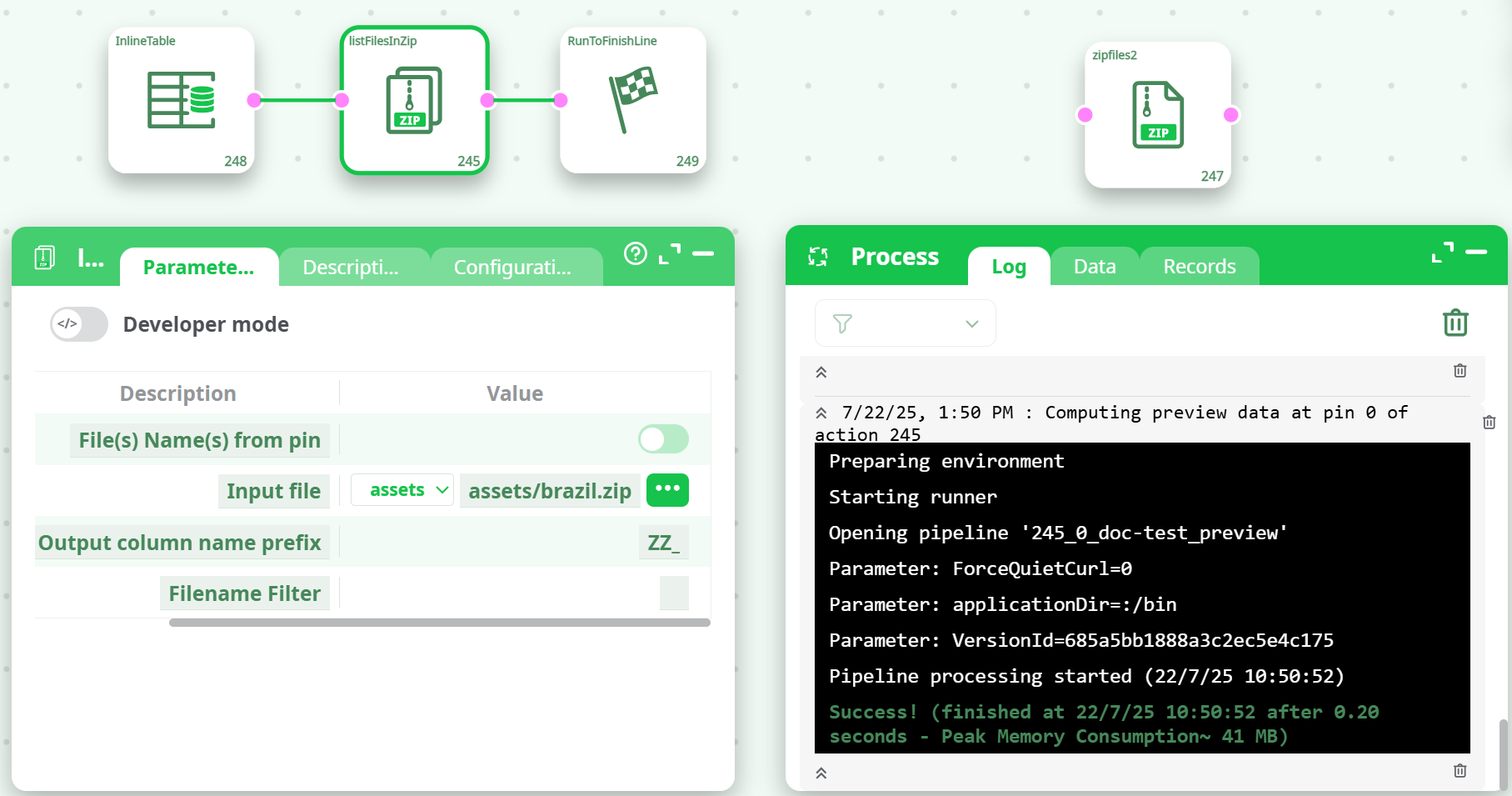Click the zipfiles2 node icon
This screenshot has width=1512, height=796.
pyautogui.click(x=1157, y=115)
